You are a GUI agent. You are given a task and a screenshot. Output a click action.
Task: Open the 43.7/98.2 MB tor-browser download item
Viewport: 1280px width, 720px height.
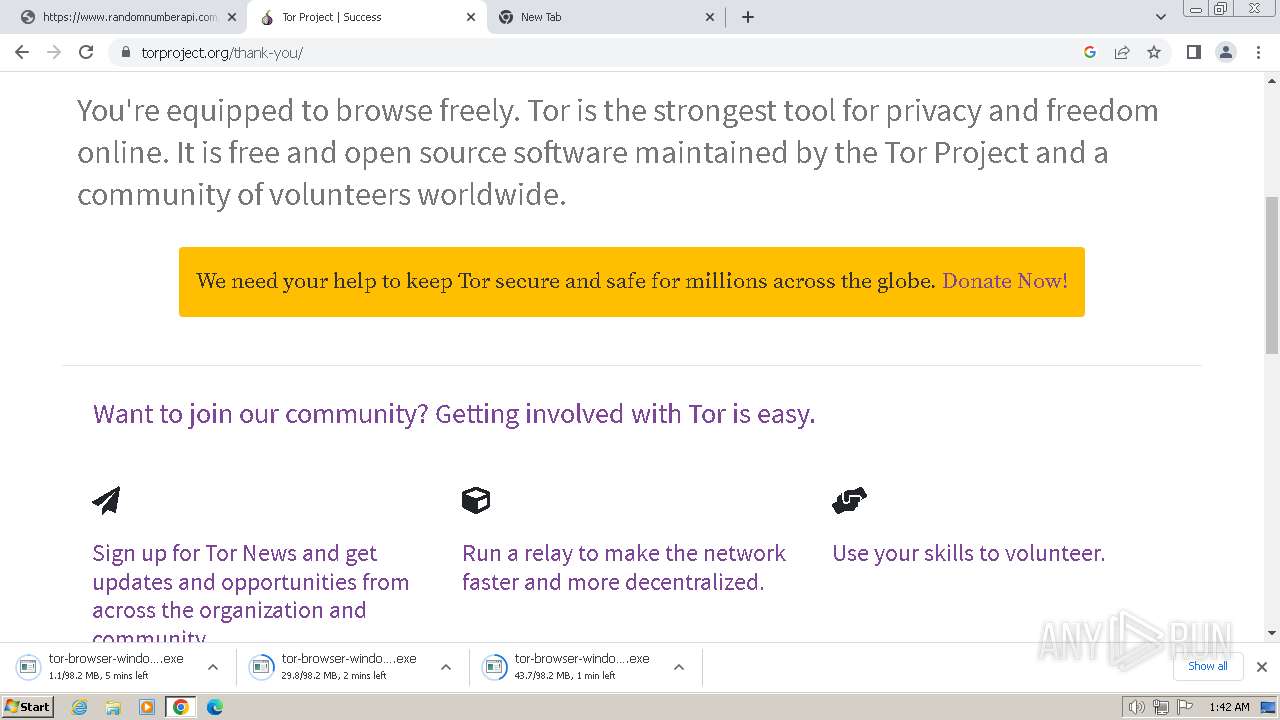pyautogui.click(x=571, y=667)
